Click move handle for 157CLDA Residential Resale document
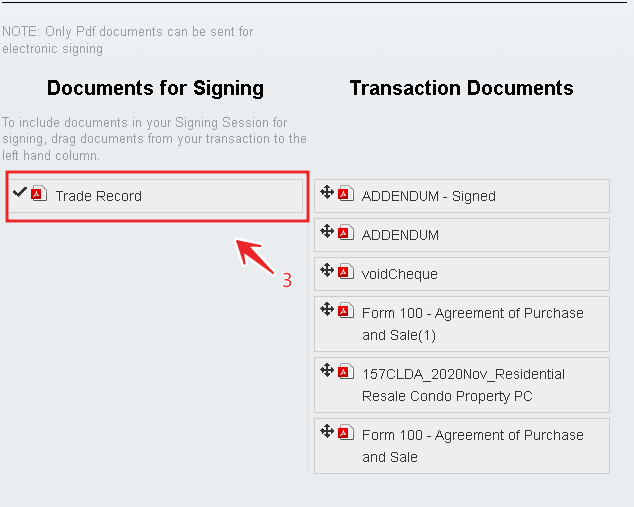 coord(327,370)
